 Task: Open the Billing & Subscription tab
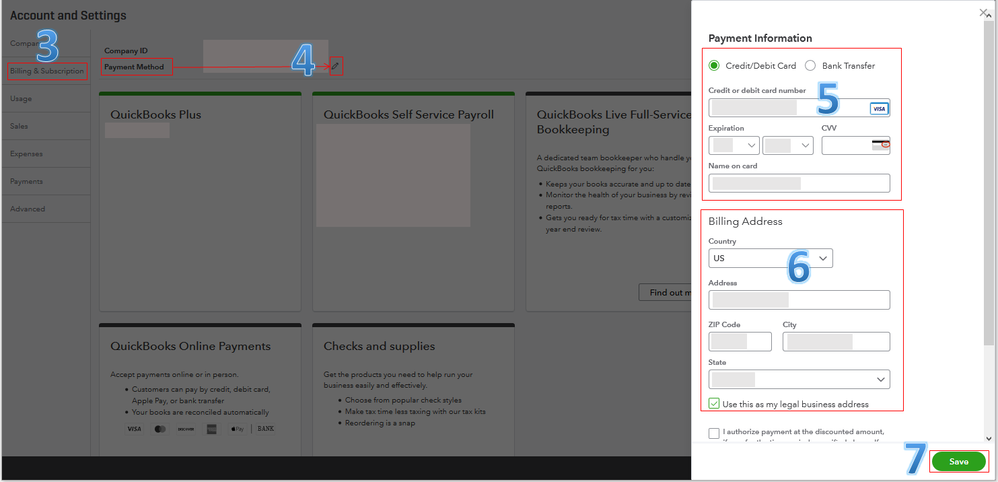coord(47,71)
